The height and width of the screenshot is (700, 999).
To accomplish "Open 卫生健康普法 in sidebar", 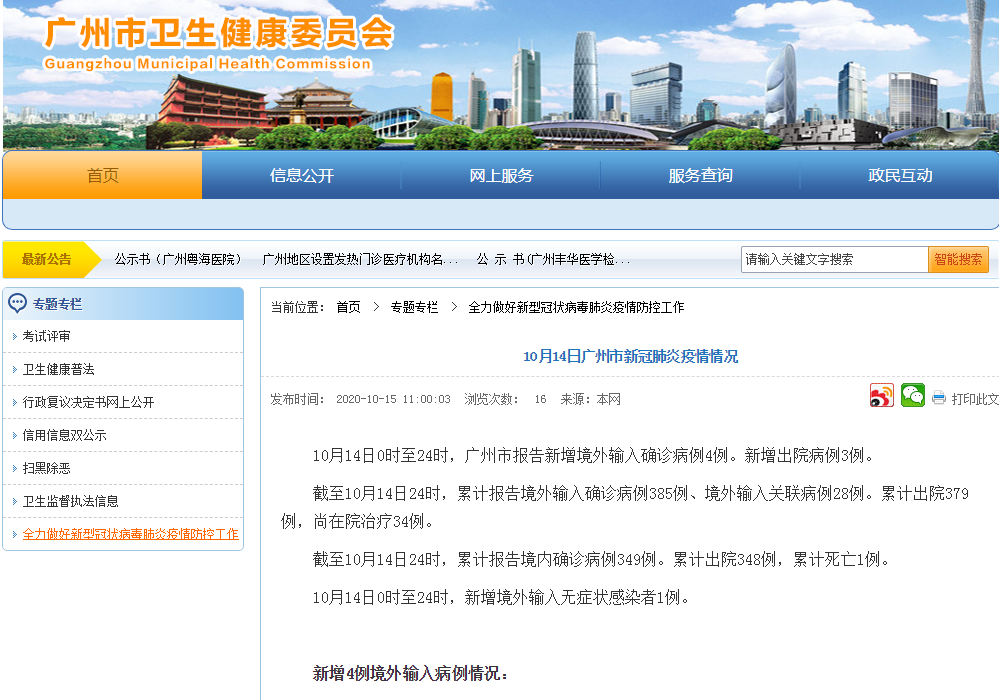I will coord(59,369).
